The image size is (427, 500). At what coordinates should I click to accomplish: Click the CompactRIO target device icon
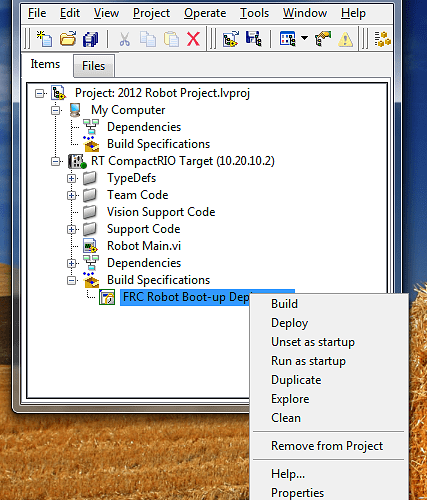pyautogui.click(x=77, y=161)
